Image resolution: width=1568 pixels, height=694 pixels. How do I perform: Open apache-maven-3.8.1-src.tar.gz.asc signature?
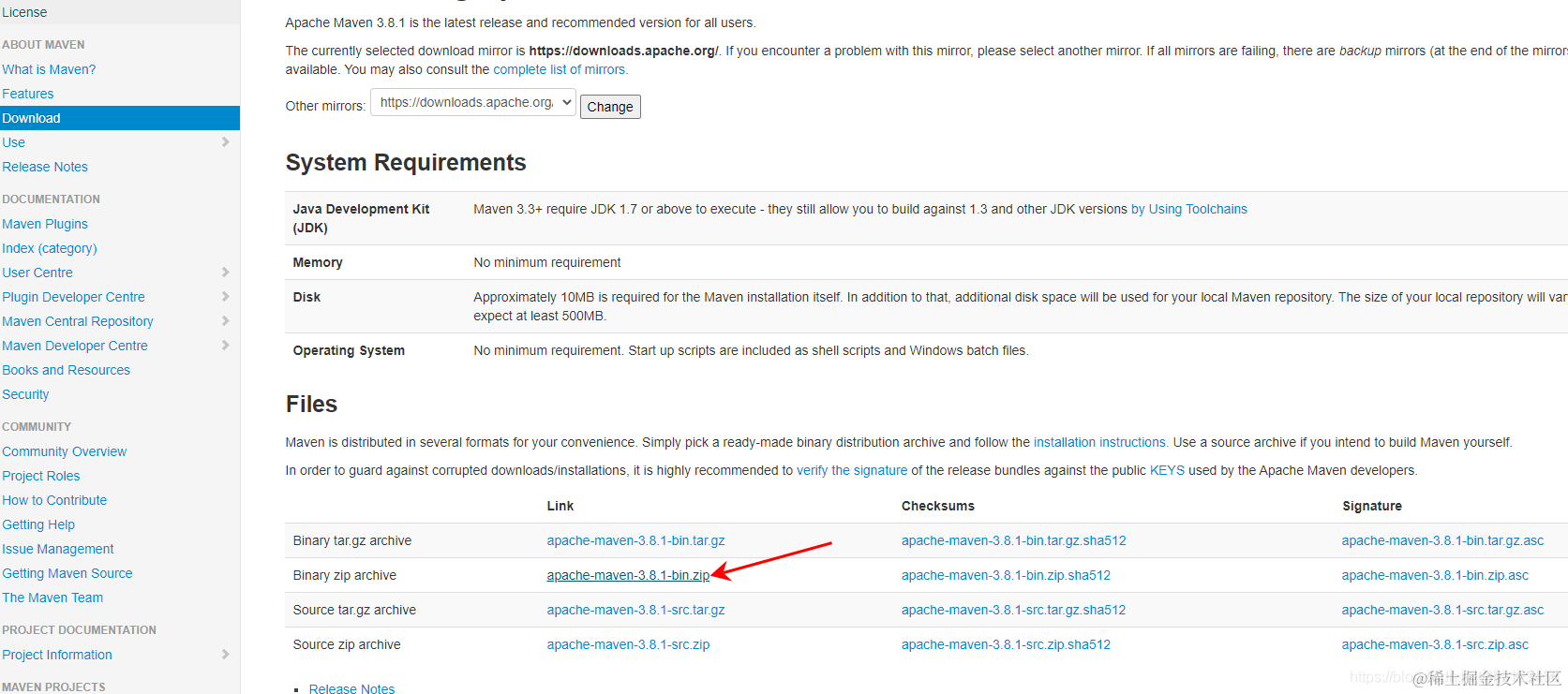(1442, 610)
